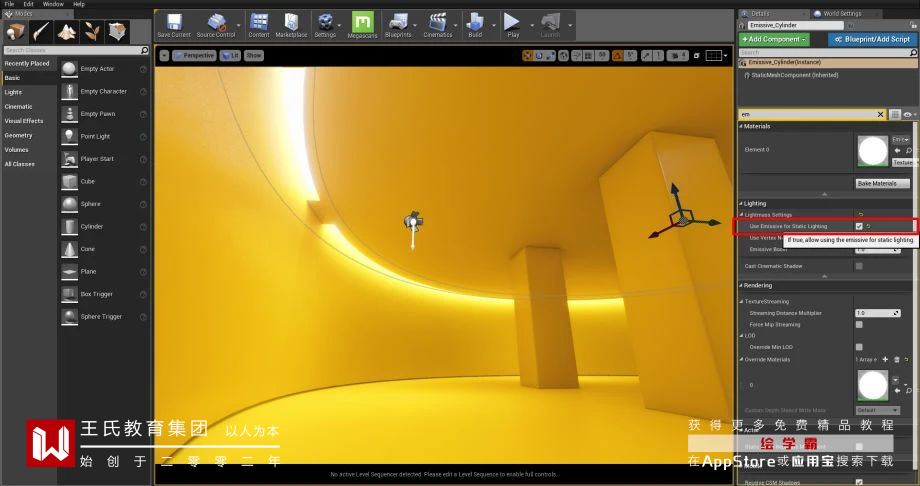Open Source Control from the toolbar
Image resolution: width=920 pixels, height=486 pixels.
pyautogui.click(x=215, y=25)
